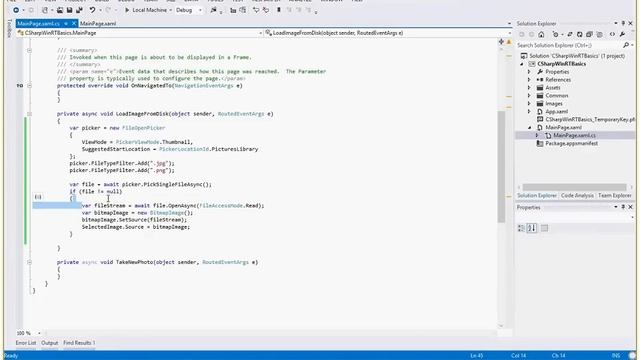Collapse the OnNavigatedTo method outline
Screen dimensions: 640x360
pyautogui.click(x=29, y=86)
